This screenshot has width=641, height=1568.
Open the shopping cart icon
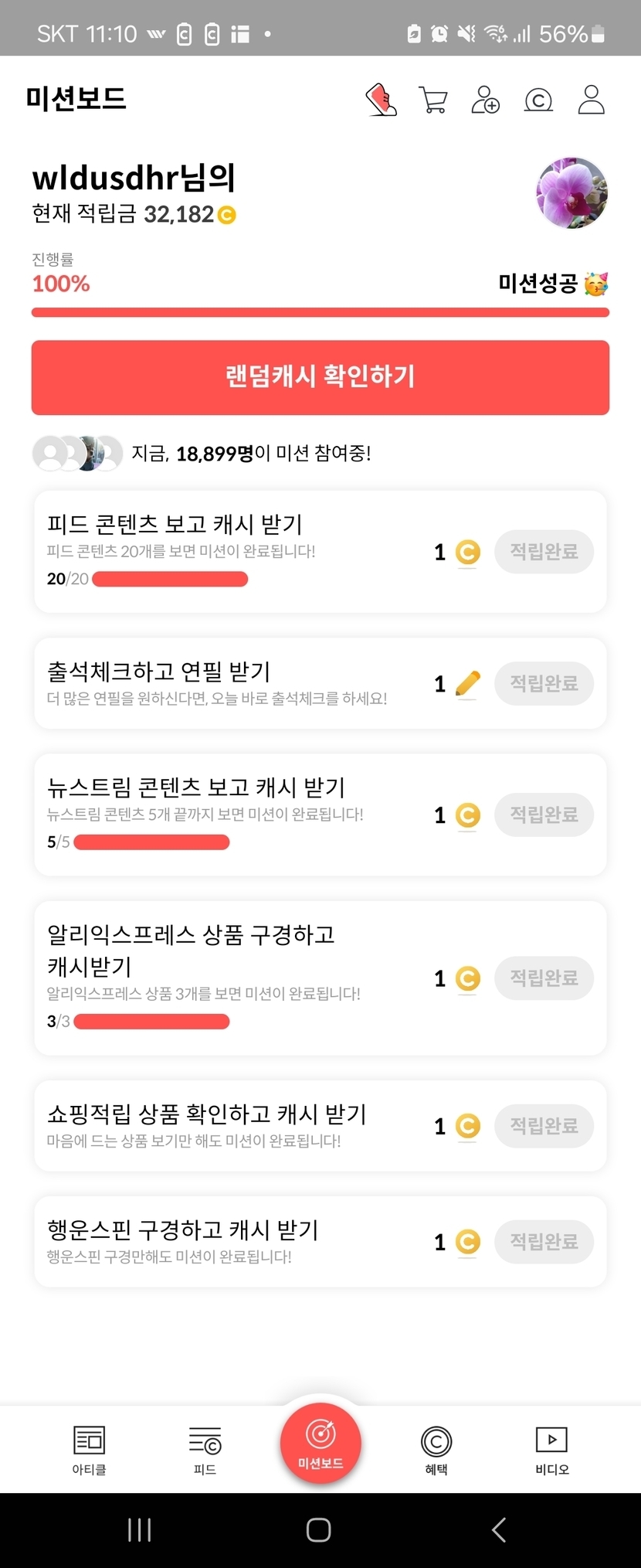[x=433, y=100]
